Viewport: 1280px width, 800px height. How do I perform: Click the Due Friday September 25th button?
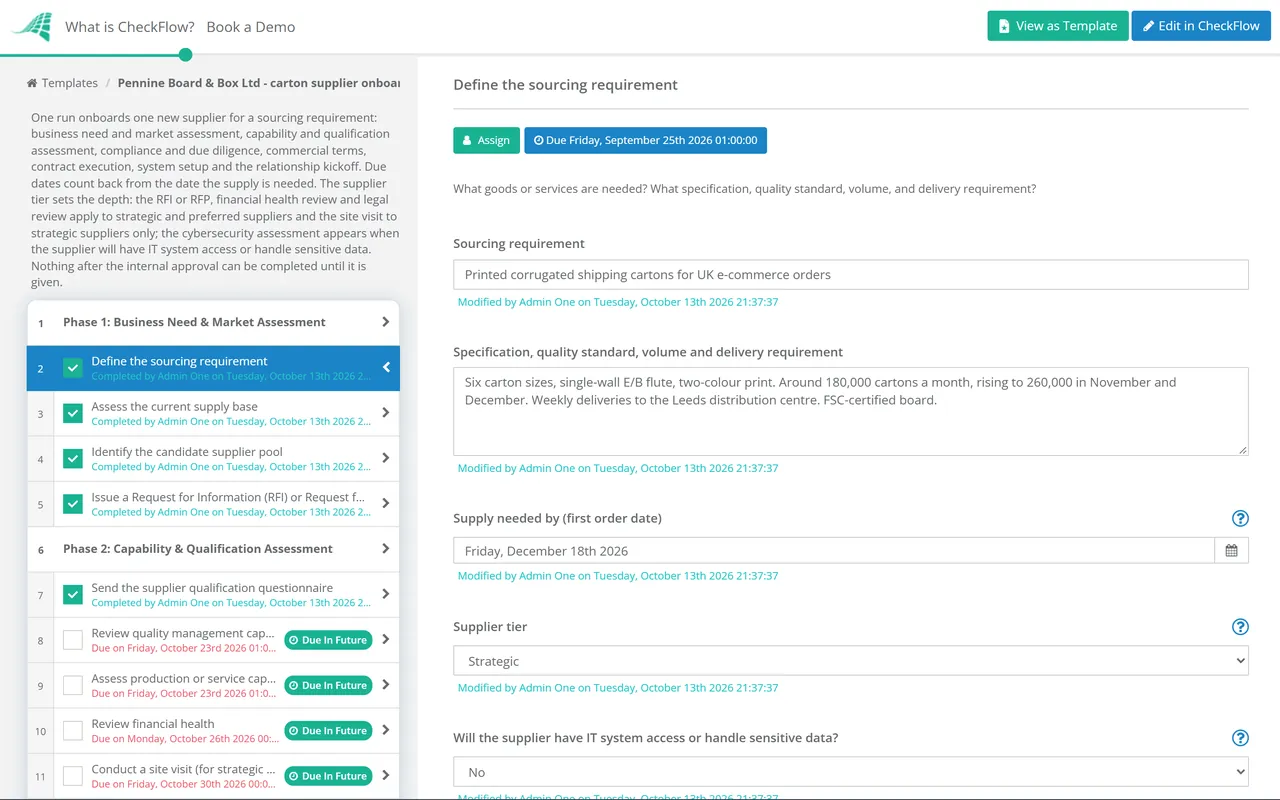tap(645, 140)
